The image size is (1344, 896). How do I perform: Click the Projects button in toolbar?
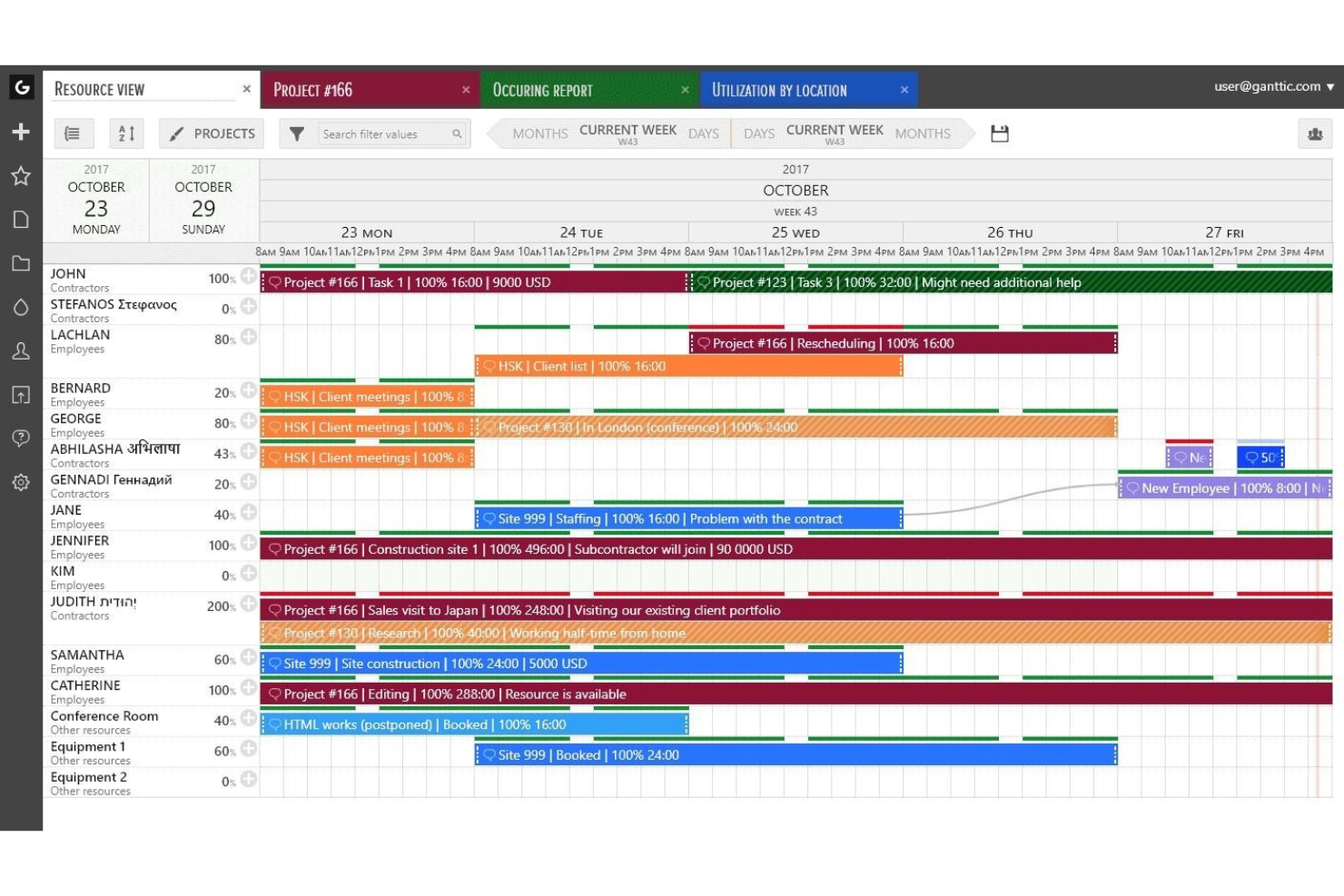click(x=212, y=133)
